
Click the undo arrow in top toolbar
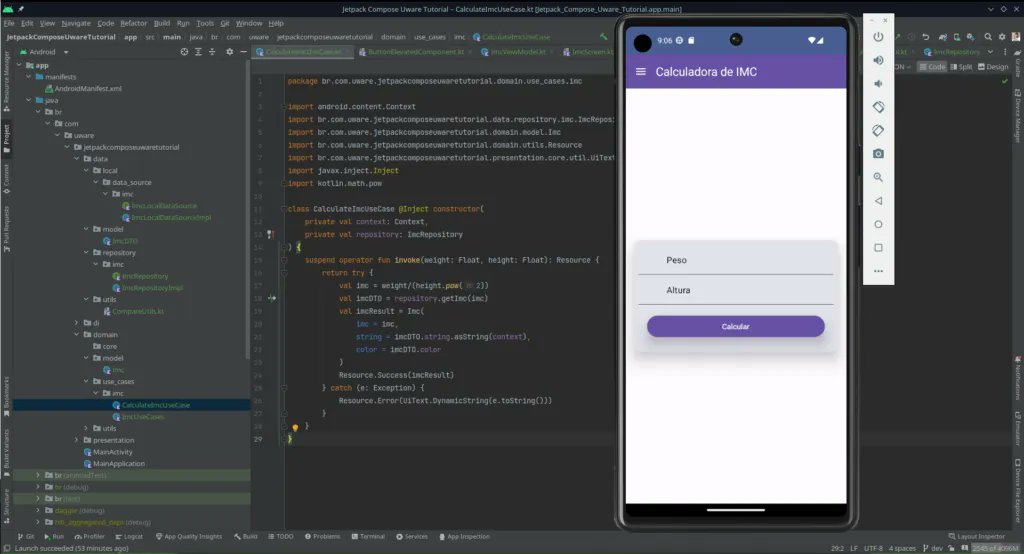point(925,37)
